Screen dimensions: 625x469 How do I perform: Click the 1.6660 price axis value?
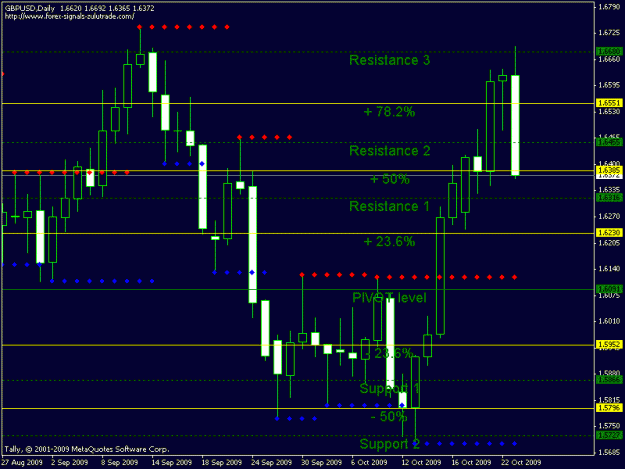click(x=610, y=59)
